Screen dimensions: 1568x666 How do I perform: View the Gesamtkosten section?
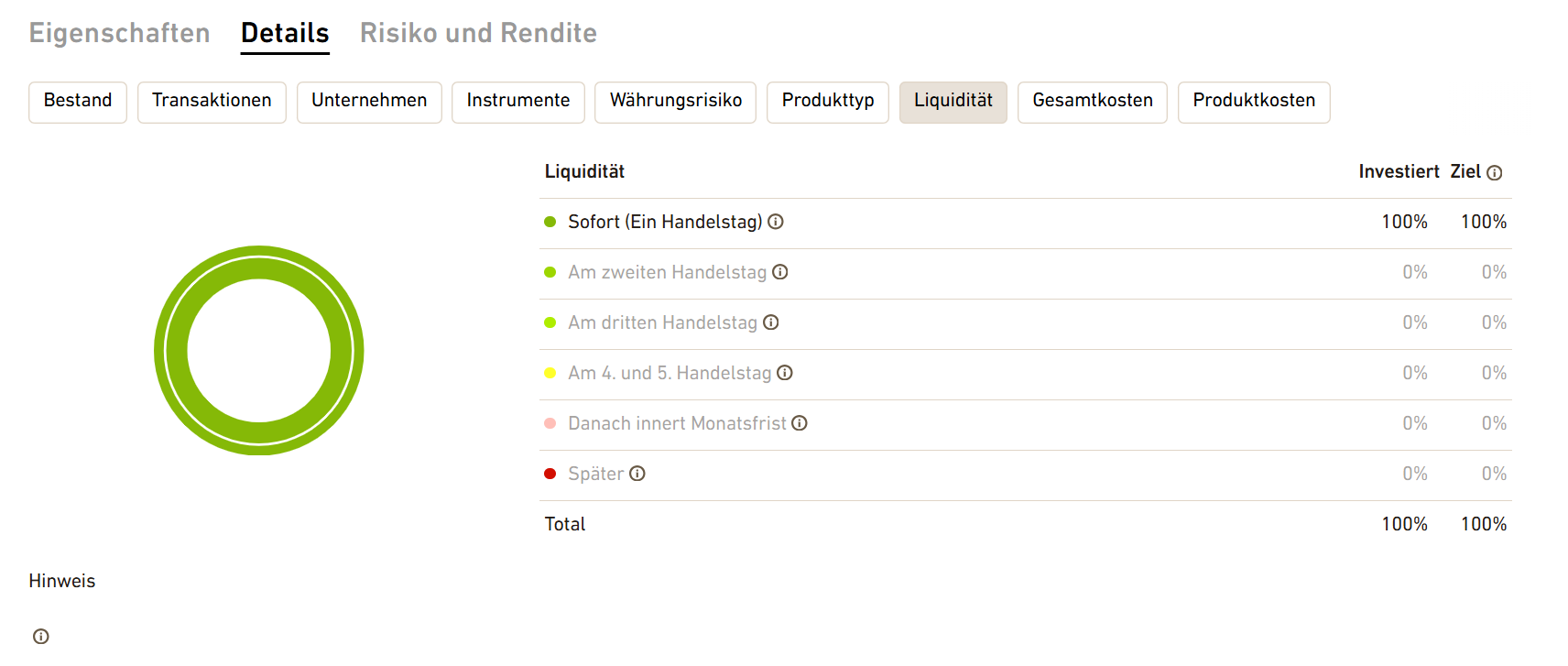[1093, 102]
